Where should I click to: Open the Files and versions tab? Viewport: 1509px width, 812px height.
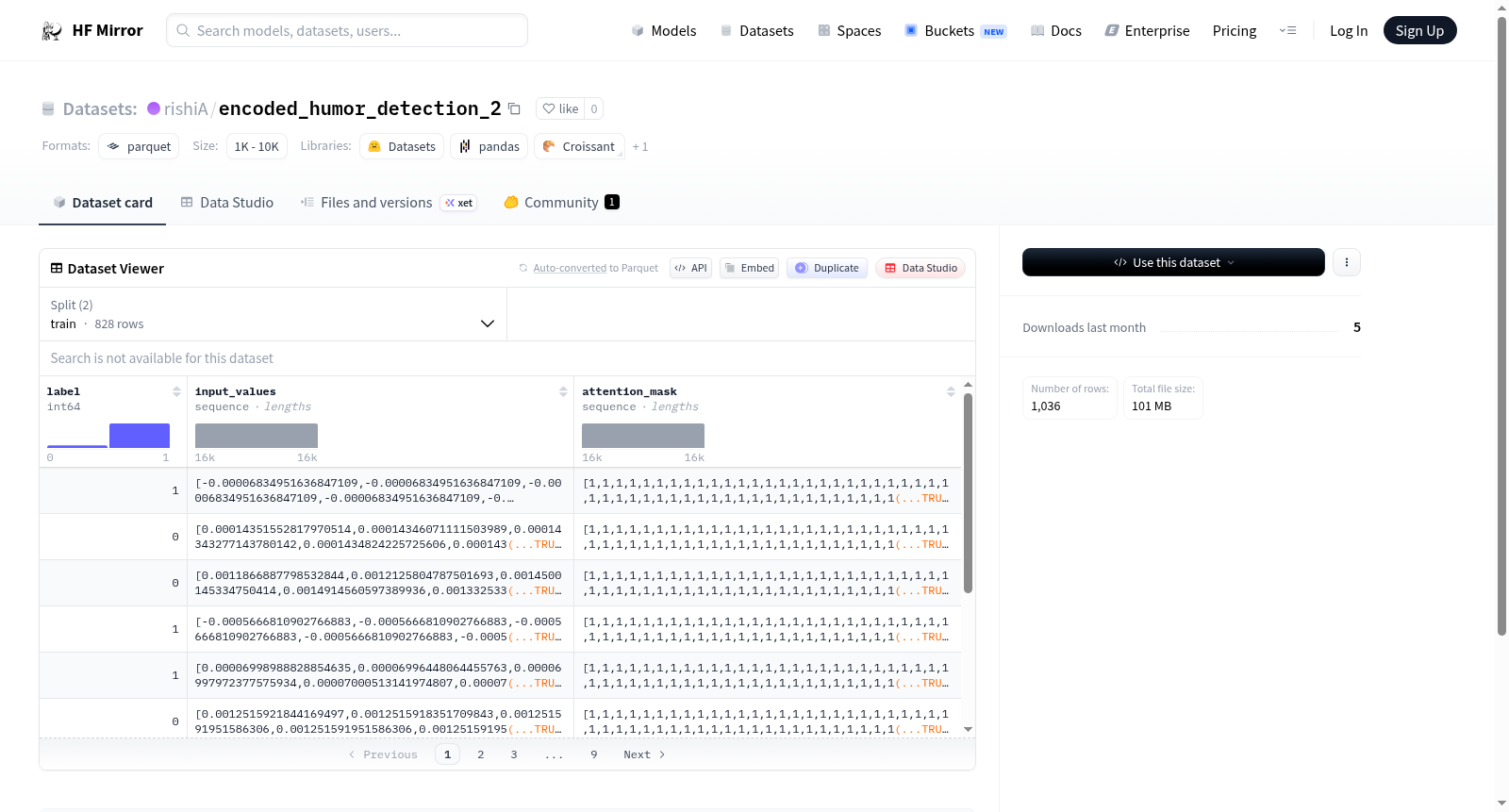tap(388, 202)
